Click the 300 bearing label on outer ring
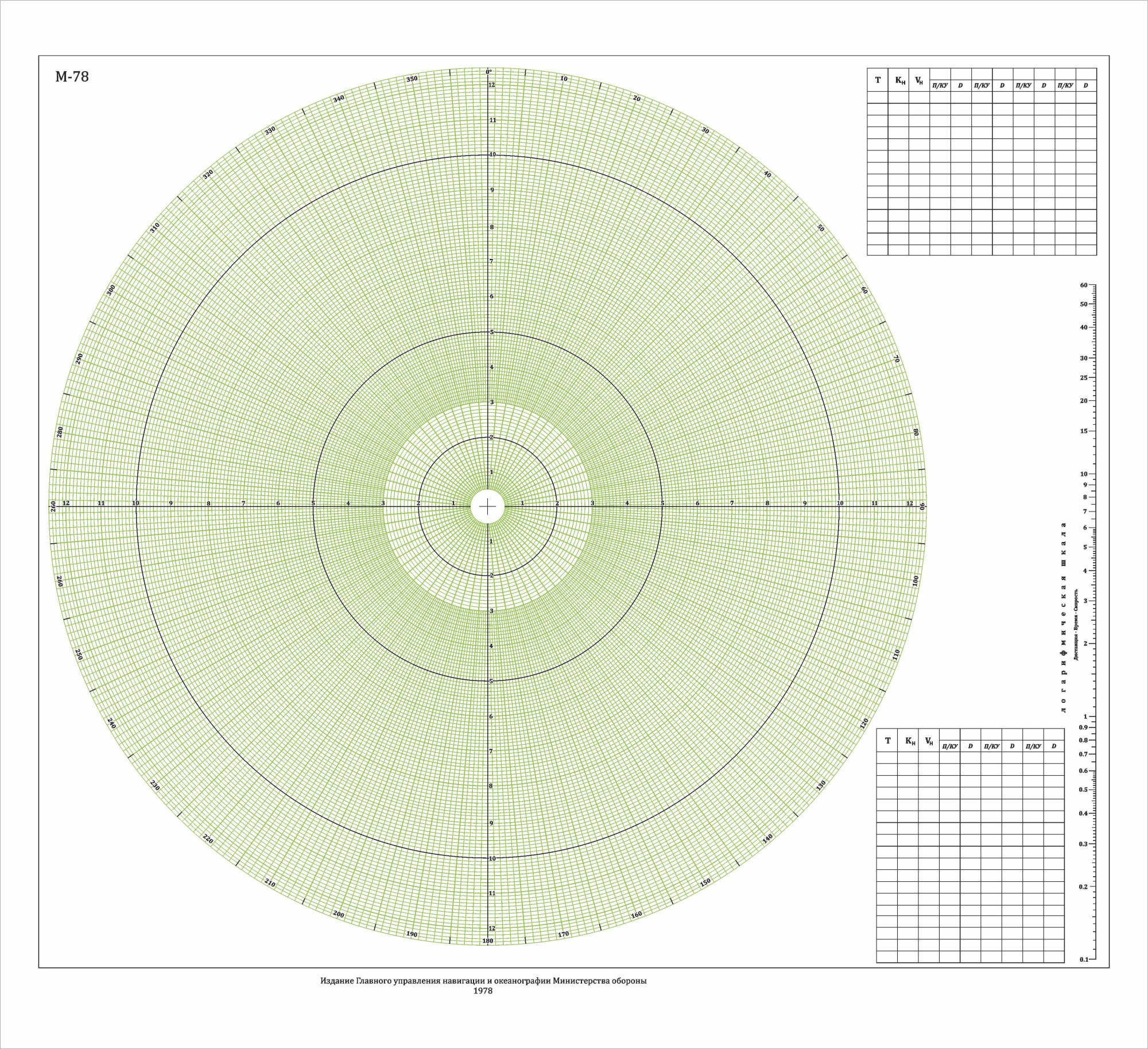 pyautogui.click(x=112, y=290)
